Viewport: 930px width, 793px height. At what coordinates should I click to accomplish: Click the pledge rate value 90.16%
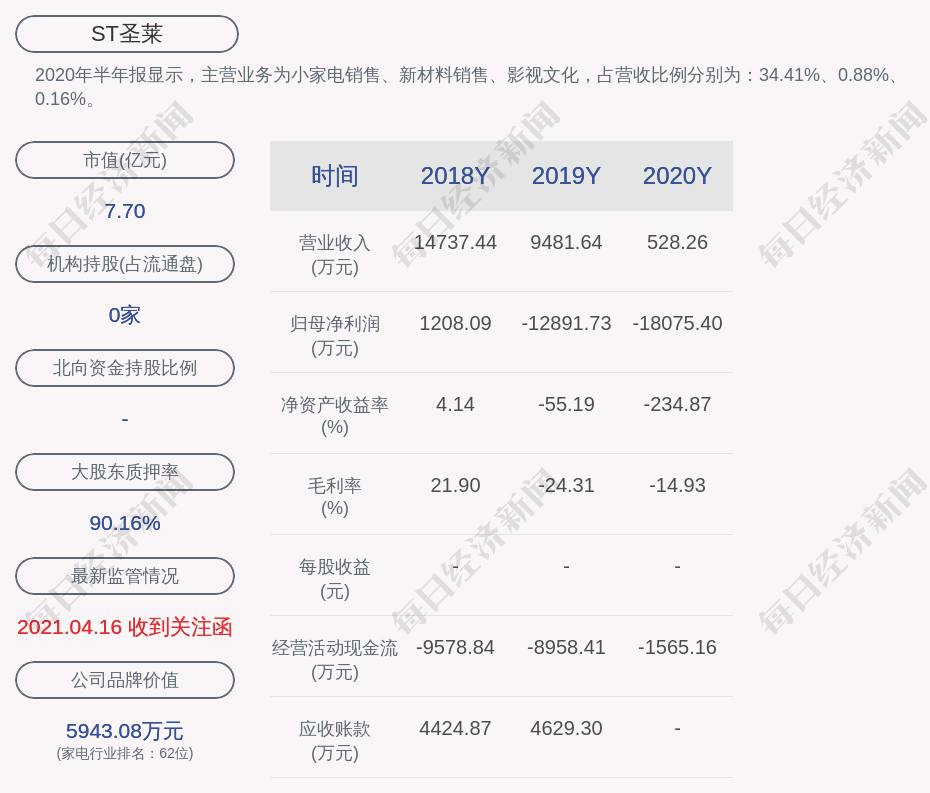pos(125,523)
